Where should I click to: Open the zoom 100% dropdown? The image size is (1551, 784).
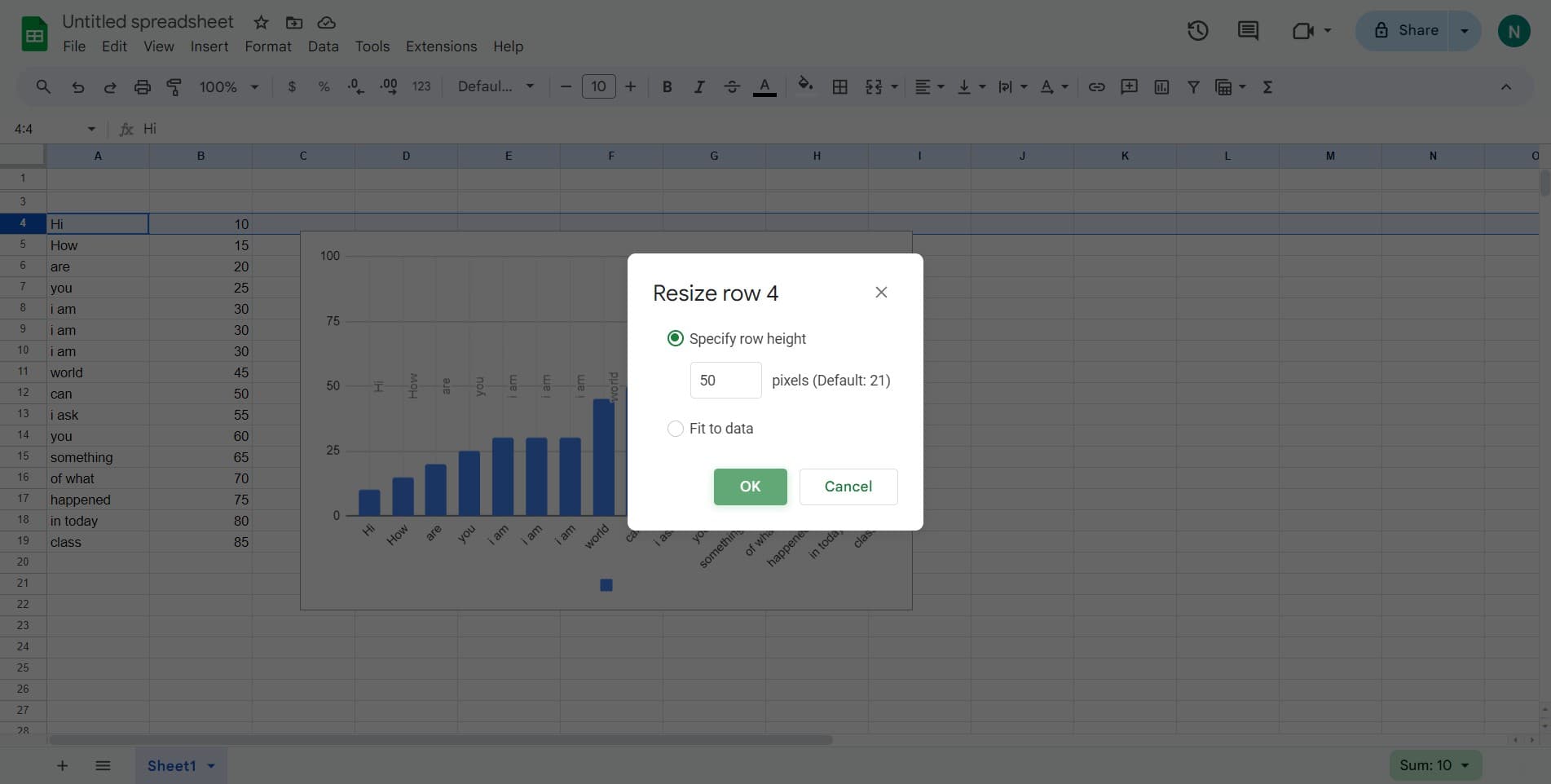click(x=228, y=86)
